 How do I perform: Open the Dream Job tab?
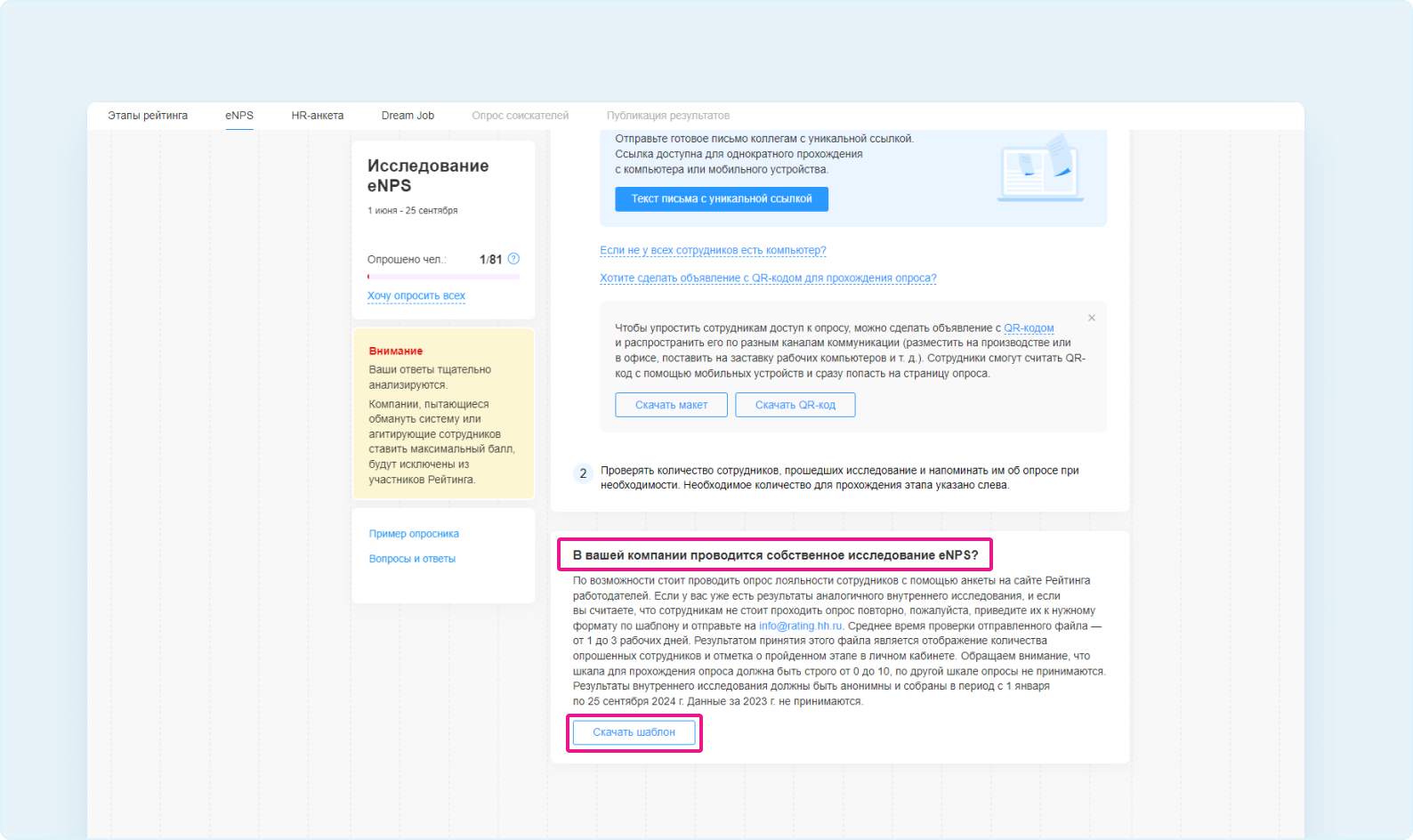[408, 116]
